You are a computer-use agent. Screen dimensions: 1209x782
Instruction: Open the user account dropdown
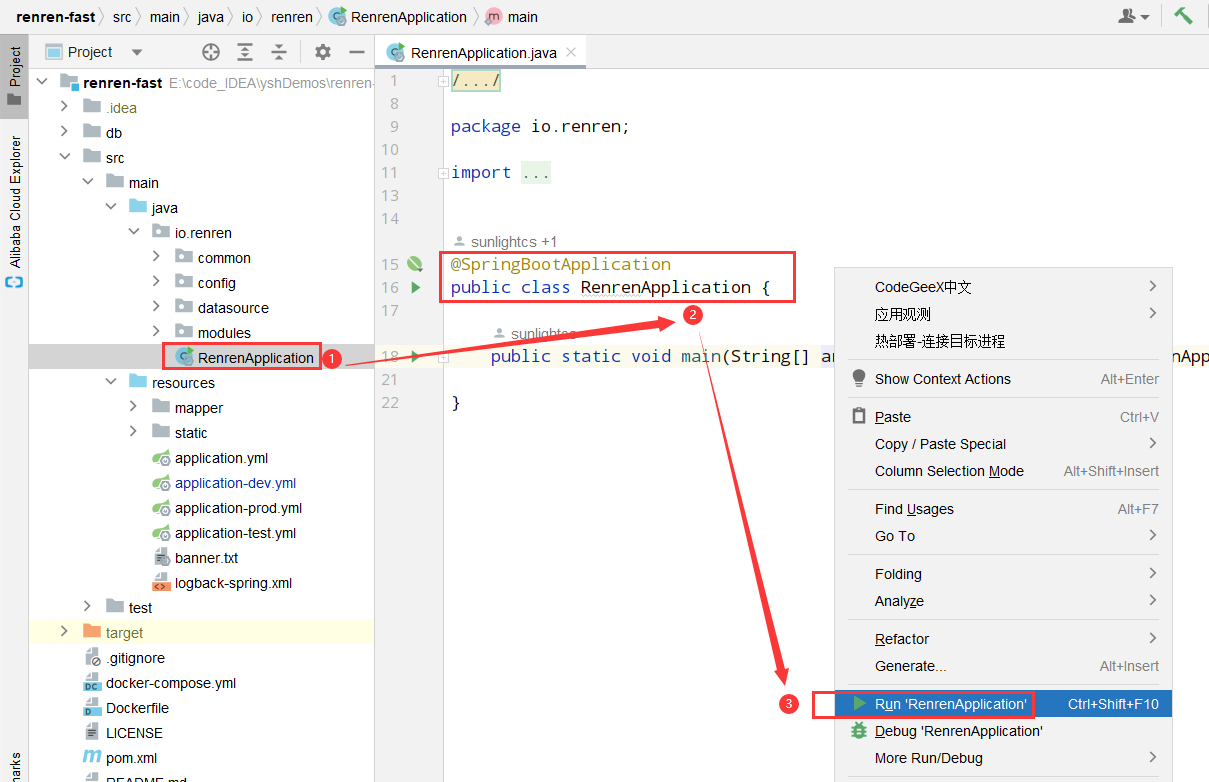point(1133,16)
